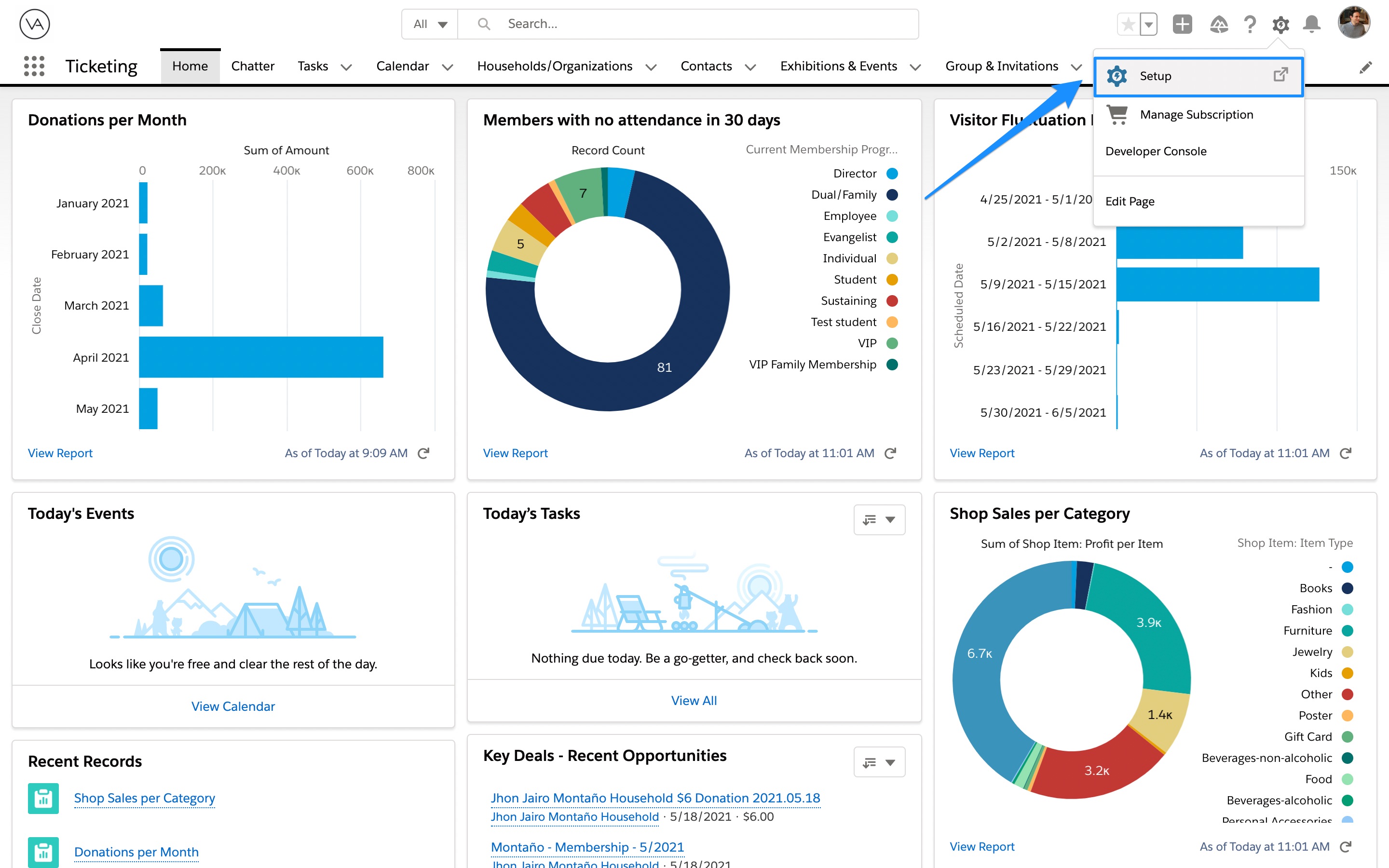
Task: Open Shop Sales per Category record icon
Action: pos(43,798)
